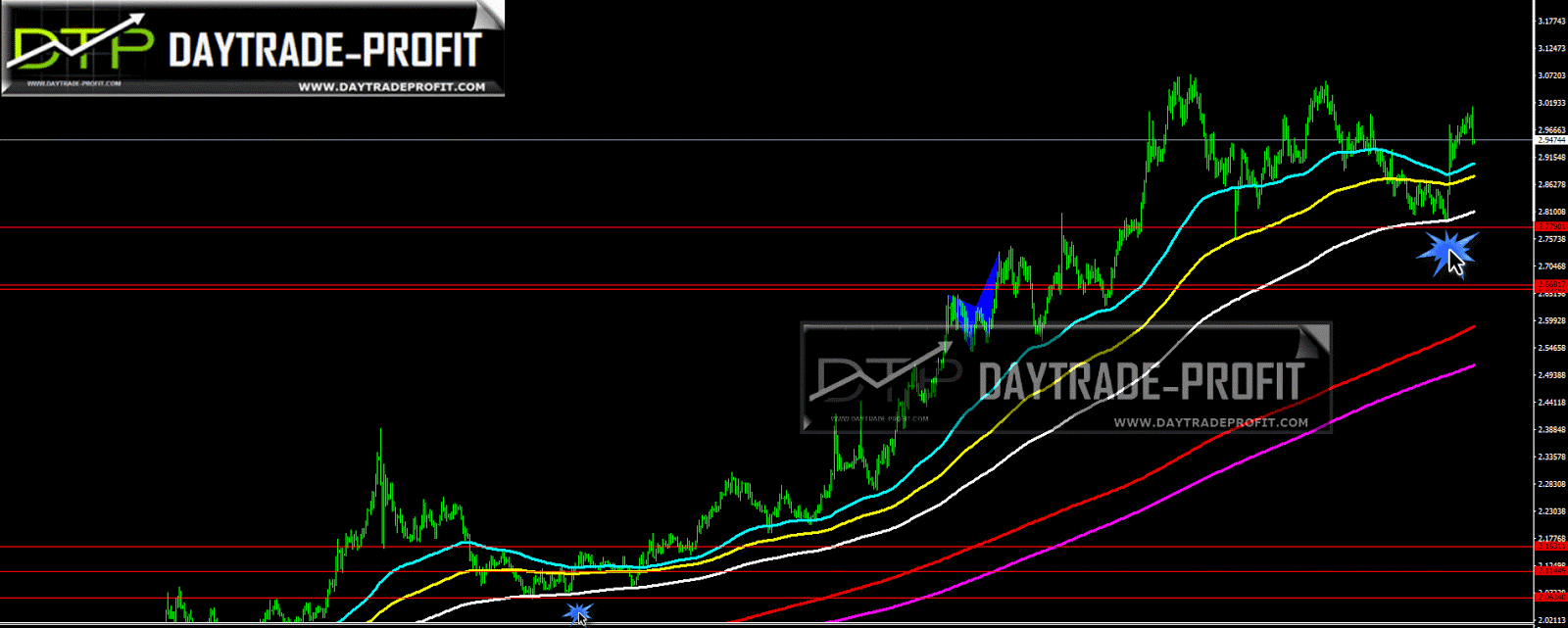
Task: Select the 2.86278 price axis label
Action: [1551, 184]
